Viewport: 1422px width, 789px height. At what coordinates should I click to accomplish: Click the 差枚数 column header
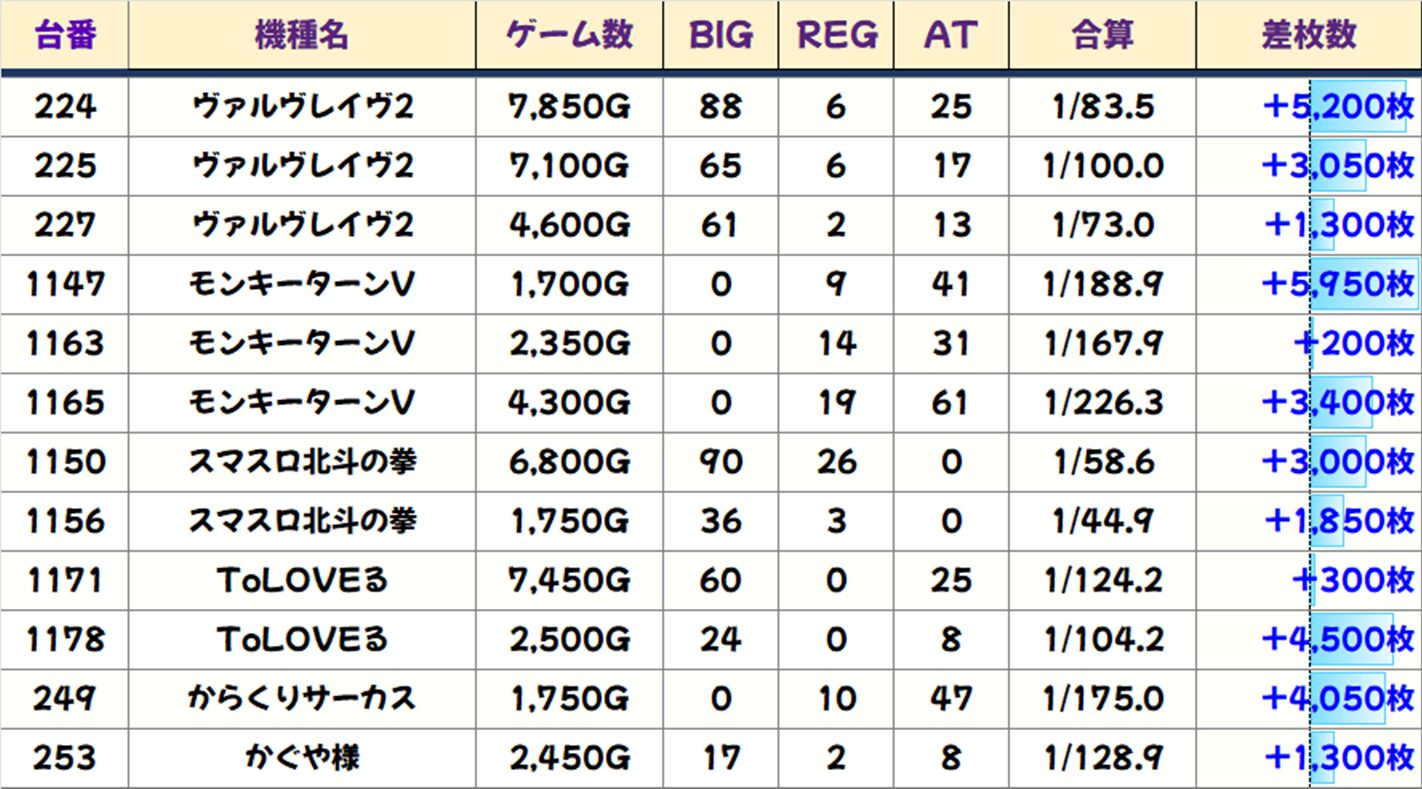tap(1308, 35)
